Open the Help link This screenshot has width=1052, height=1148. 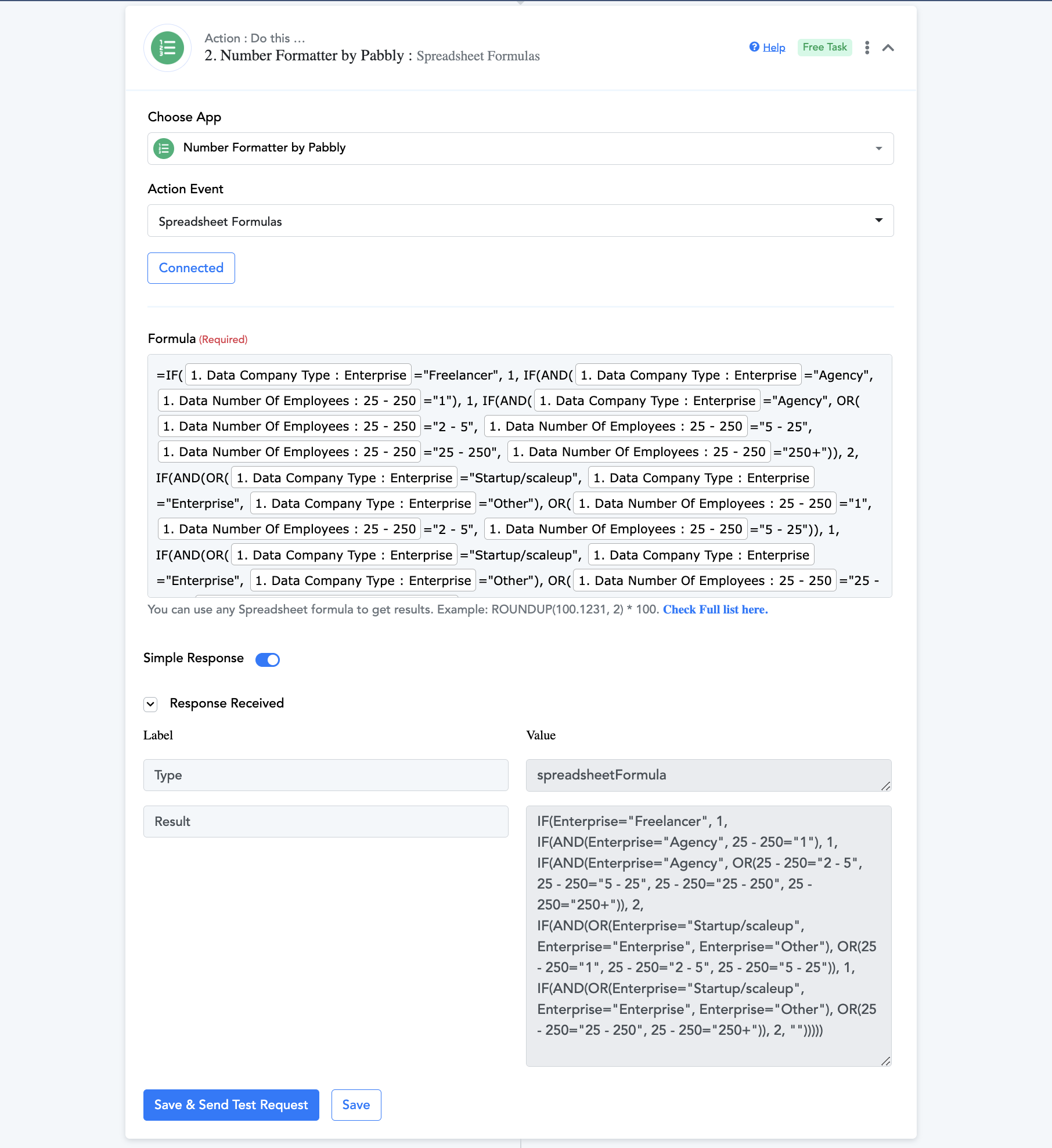coord(774,48)
